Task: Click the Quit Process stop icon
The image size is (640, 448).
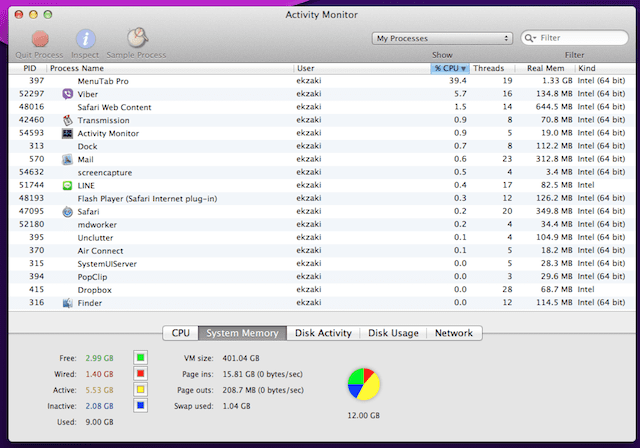Action: [x=40, y=39]
